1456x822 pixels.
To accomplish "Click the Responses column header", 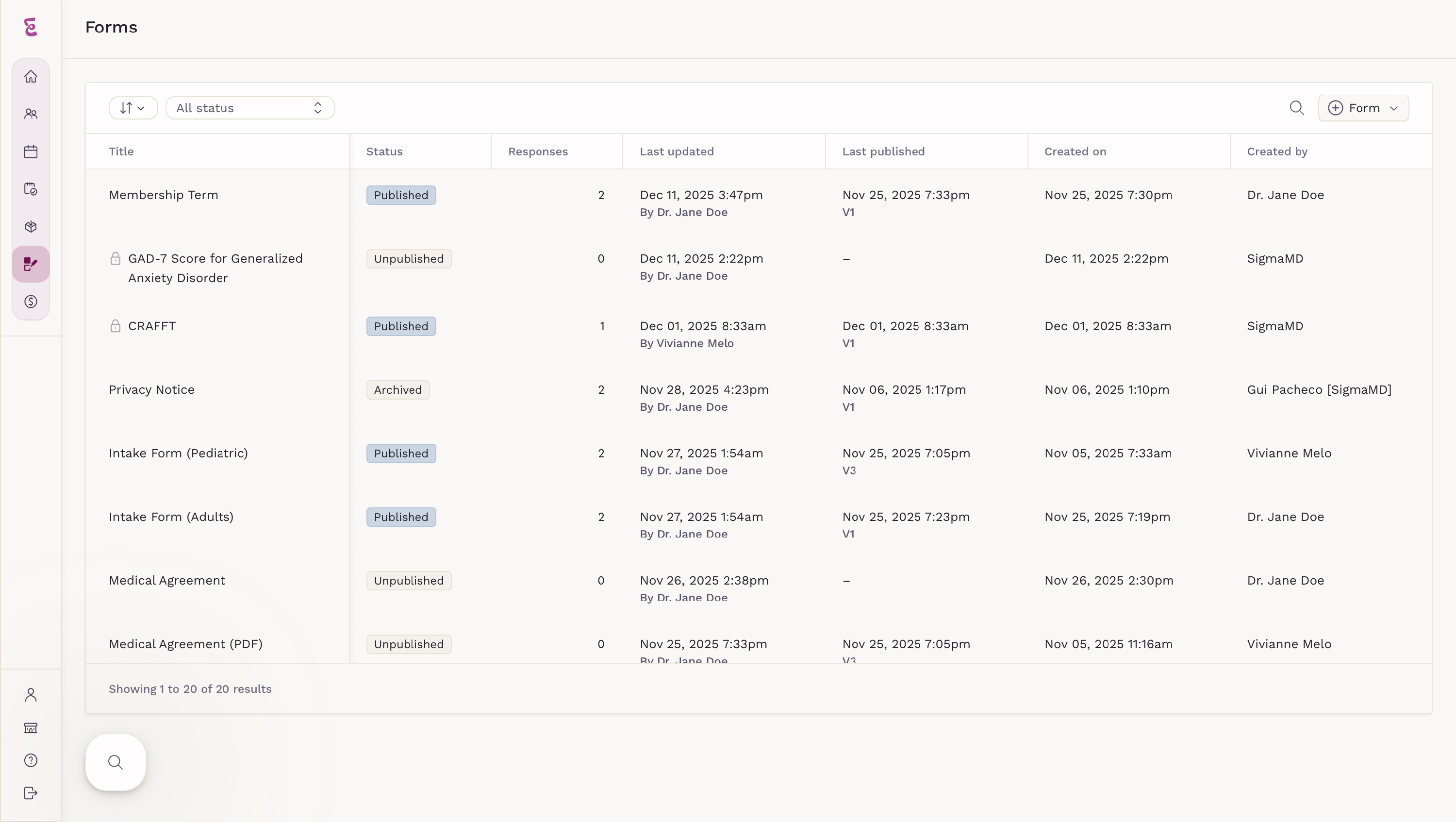I will tap(538, 151).
